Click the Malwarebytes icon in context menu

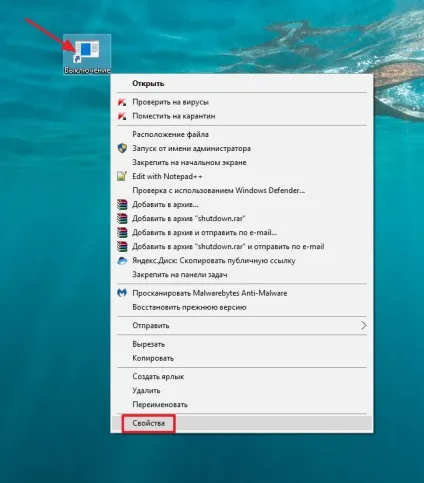(122, 293)
